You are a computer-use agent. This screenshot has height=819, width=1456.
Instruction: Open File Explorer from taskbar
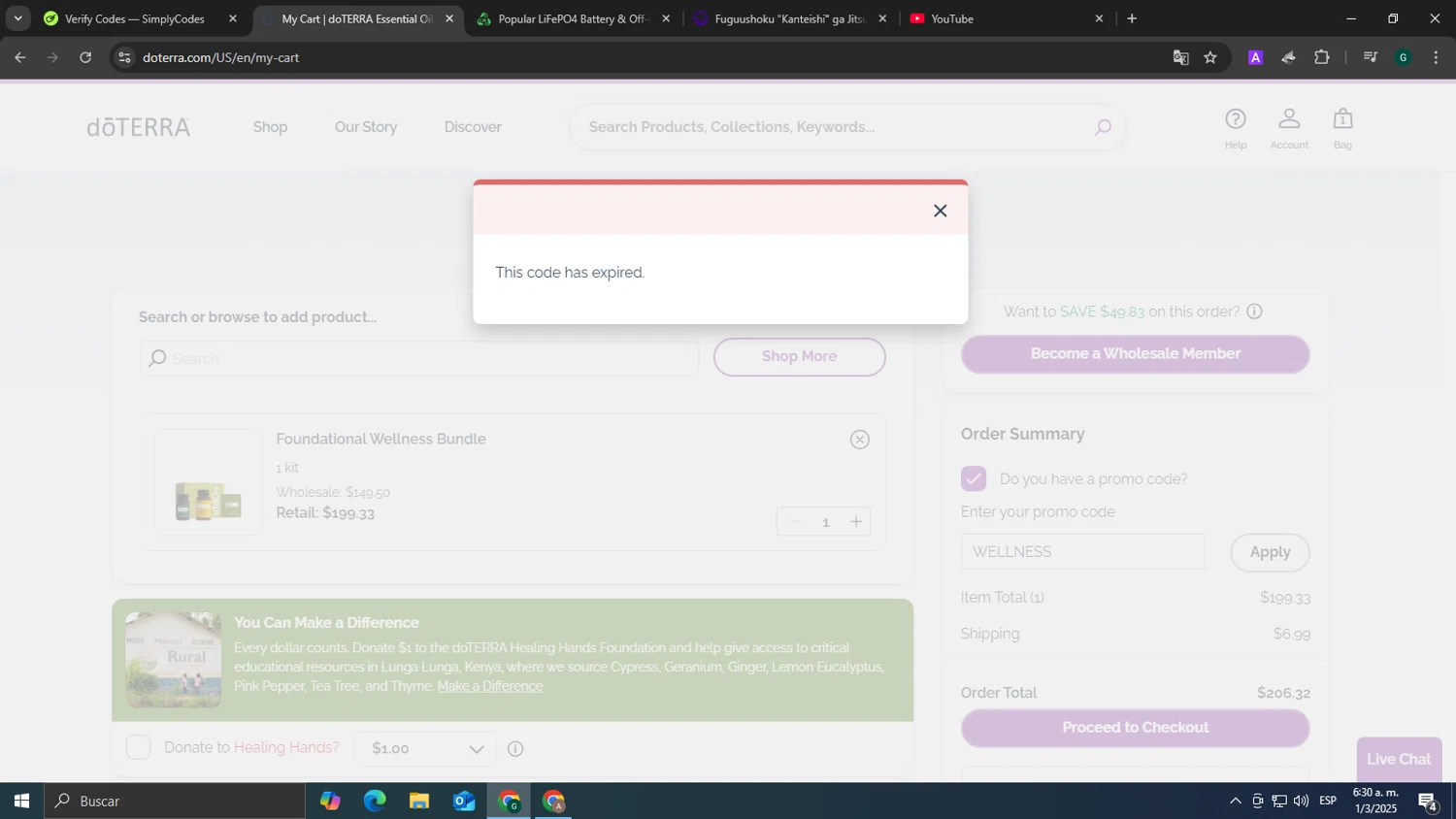419,801
